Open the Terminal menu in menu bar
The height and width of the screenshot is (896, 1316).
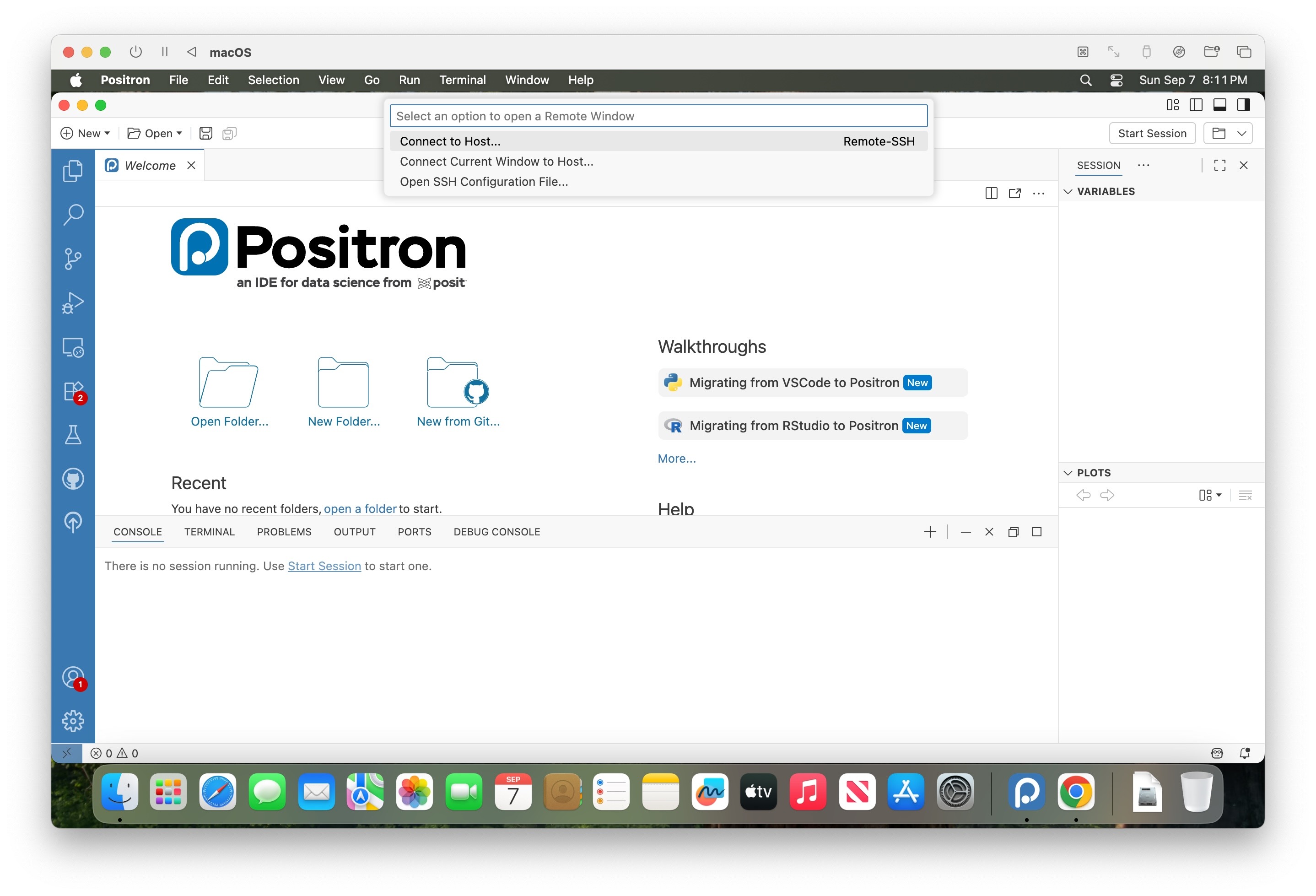(463, 80)
